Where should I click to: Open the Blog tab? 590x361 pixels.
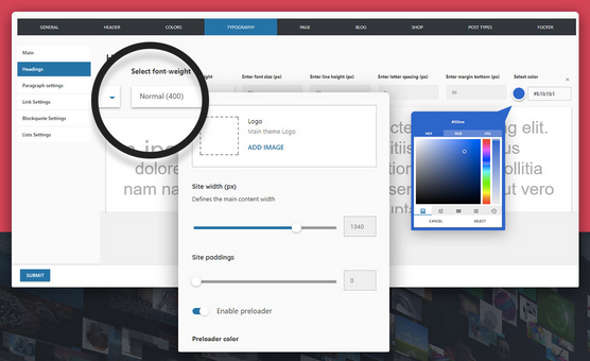[361, 27]
